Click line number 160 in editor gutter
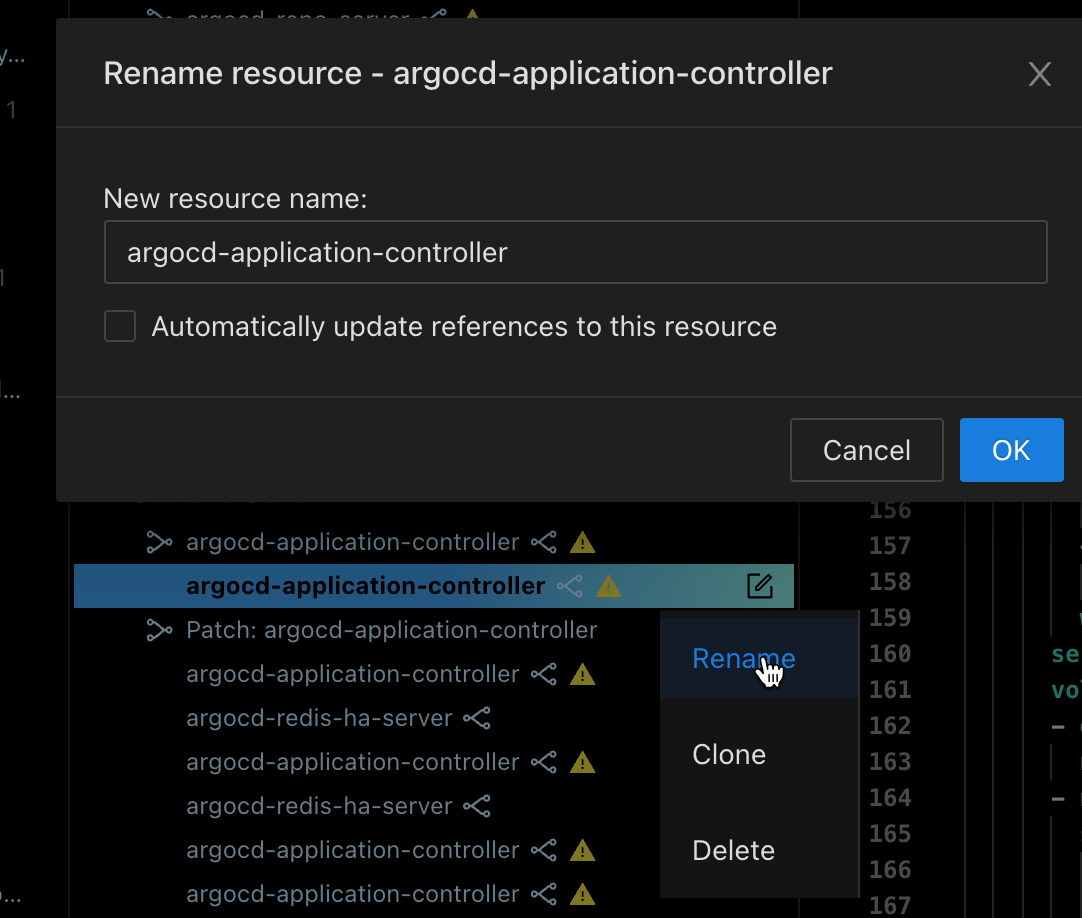The width and height of the screenshot is (1082, 918). 890,654
